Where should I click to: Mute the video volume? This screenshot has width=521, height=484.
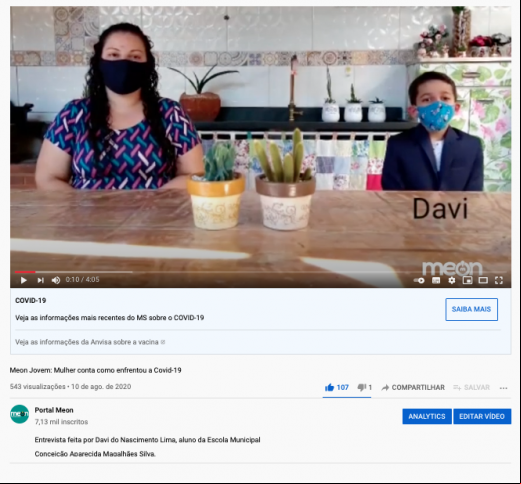(x=56, y=280)
